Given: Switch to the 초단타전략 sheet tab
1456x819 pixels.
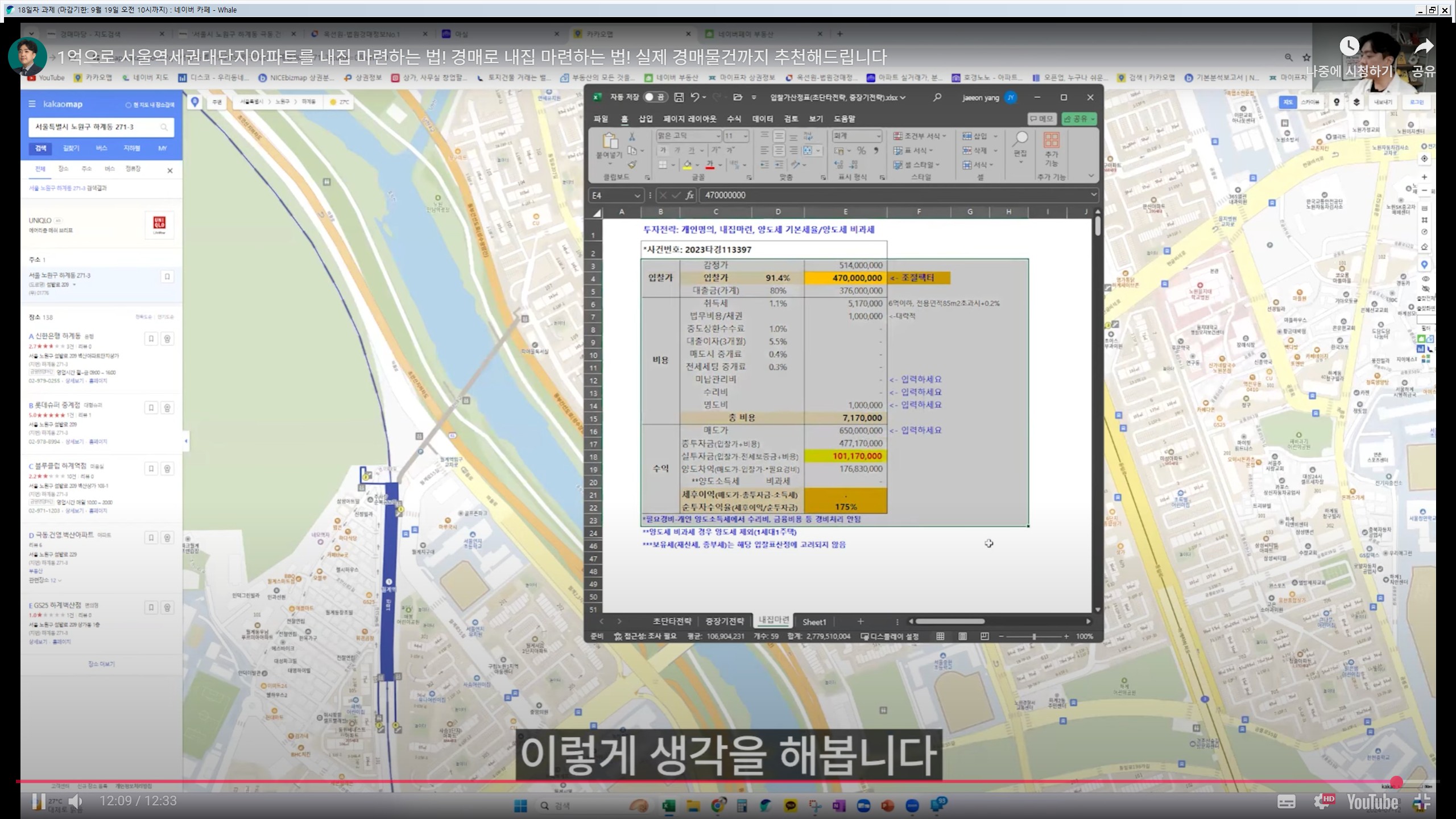Looking at the screenshot, I should pyautogui.click(x=672, y=621).
